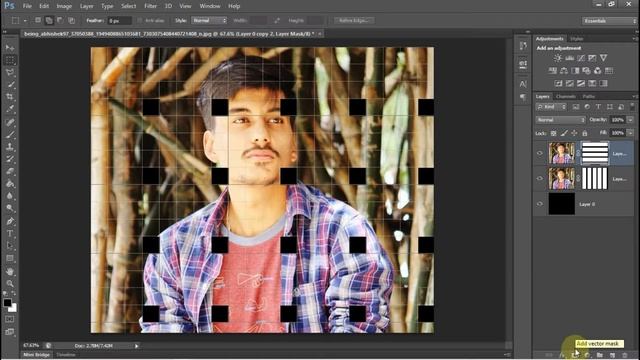Click the Add vector mask button
Image resolution: width=640 pixels, height=360 pixels.
(x=575, y=355)
